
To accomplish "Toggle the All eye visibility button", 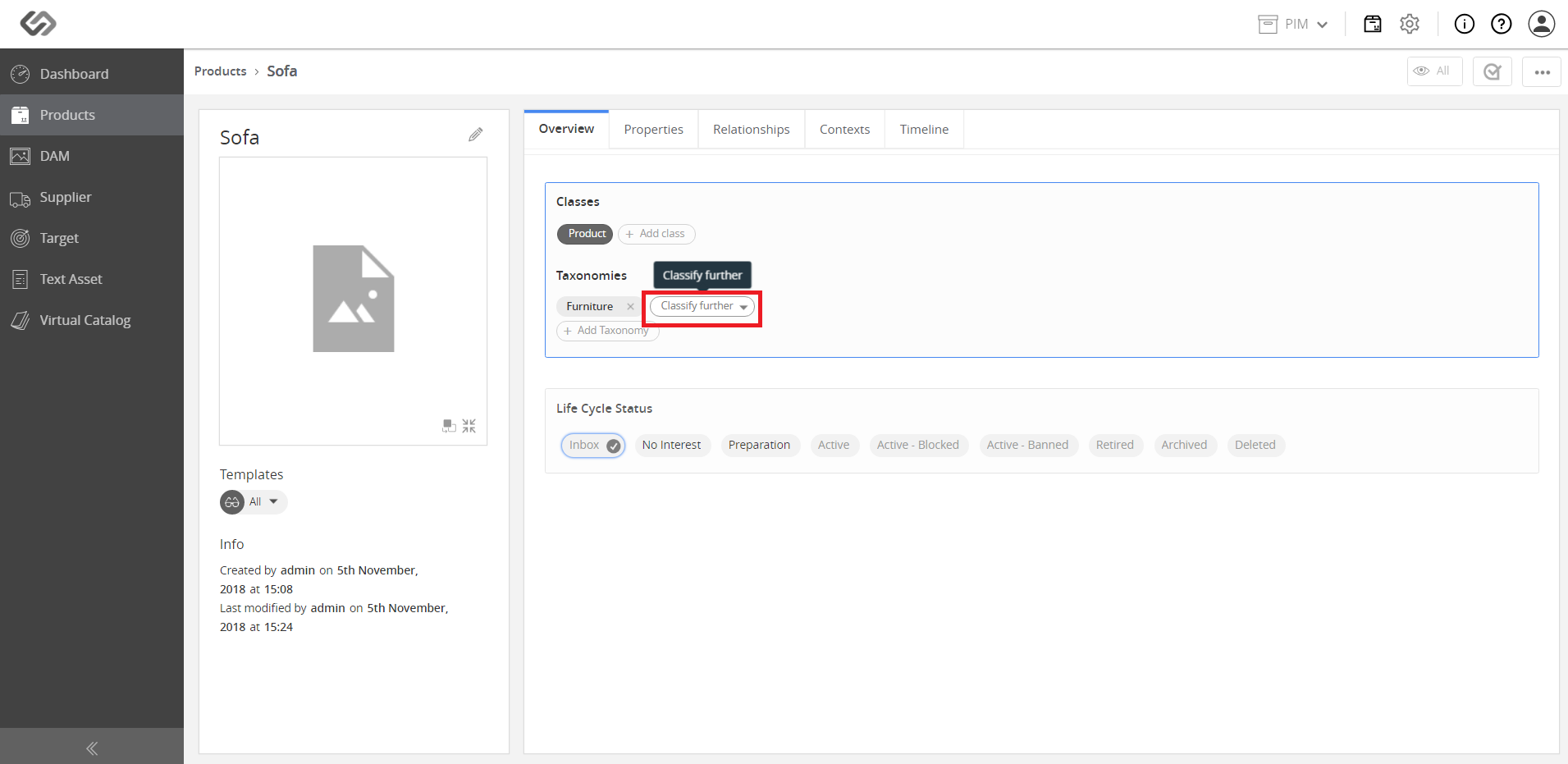I will [x=1434, y=71].
